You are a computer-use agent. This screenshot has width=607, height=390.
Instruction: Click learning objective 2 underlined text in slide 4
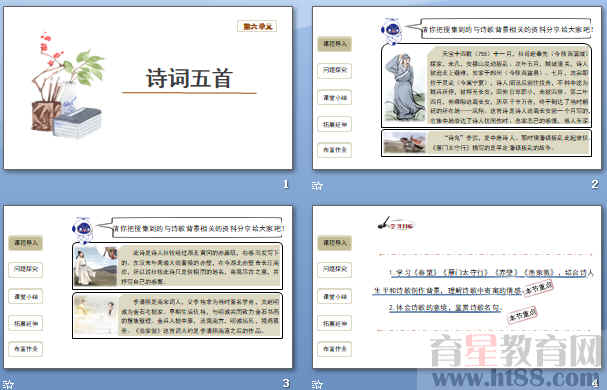coord(446,308)
